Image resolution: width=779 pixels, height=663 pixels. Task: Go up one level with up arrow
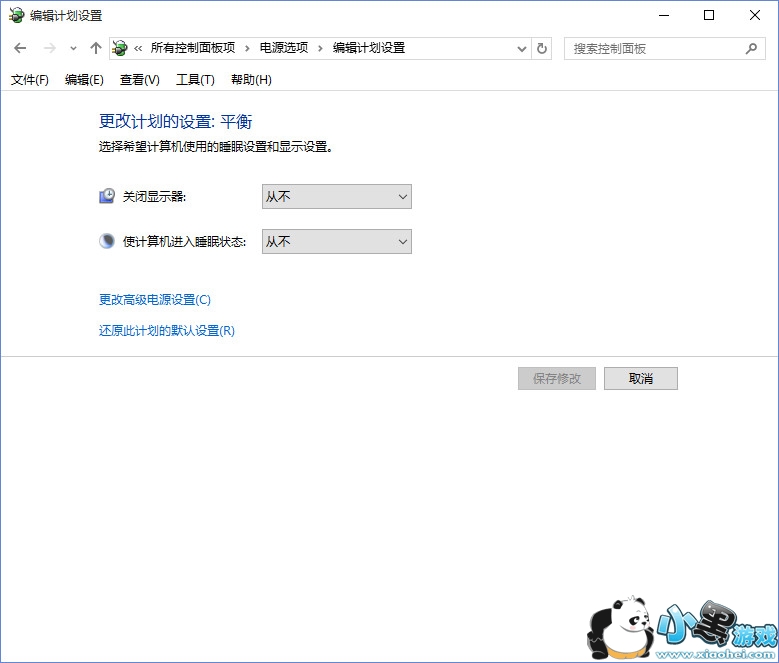pos(95,48)
